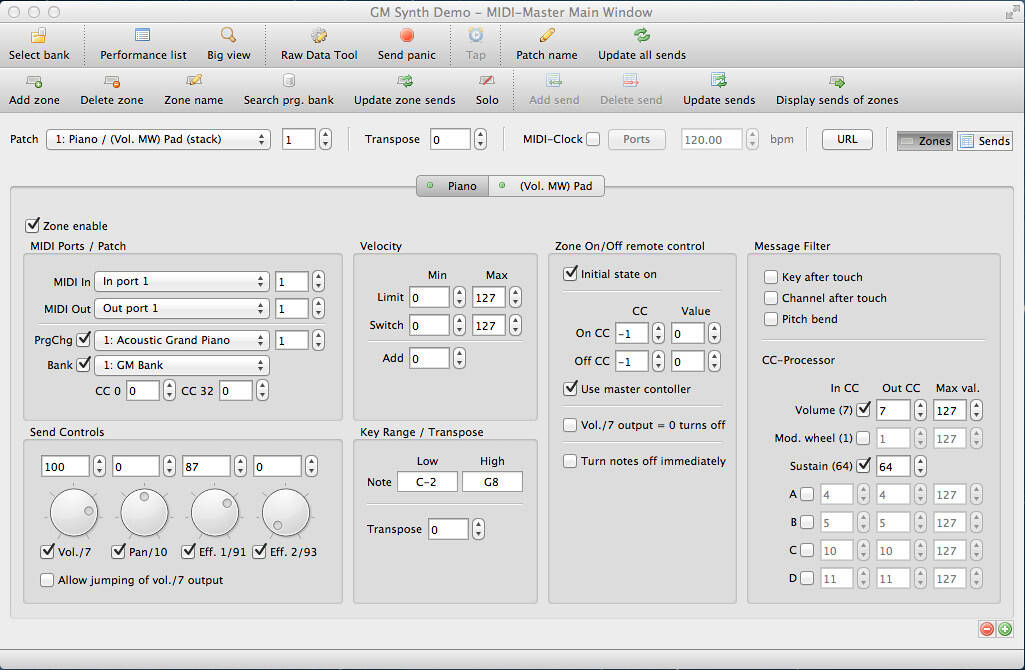Click Display sends of zones
This screenshot has height=670, width=1025.
pyautogui.click(x=837, y=90)
